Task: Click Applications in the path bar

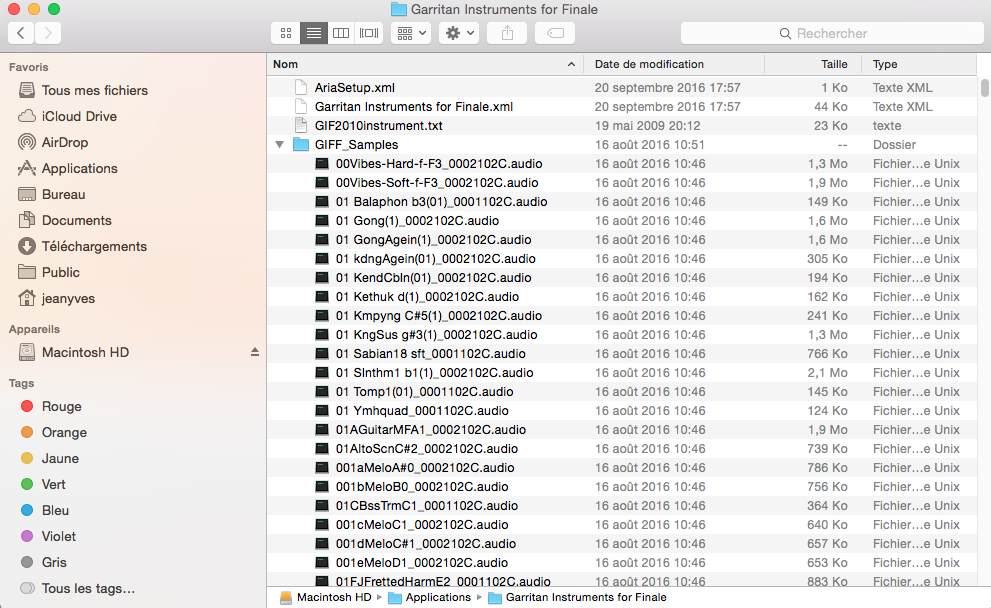Action: click(x=437, y=597)
